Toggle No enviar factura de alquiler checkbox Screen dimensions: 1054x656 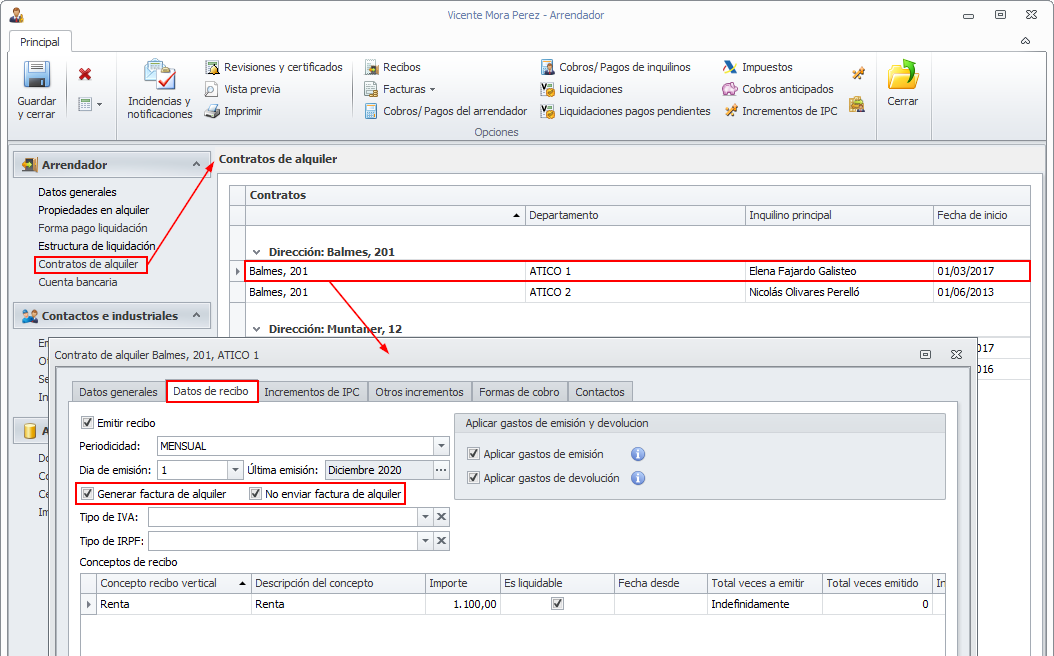point(255,494)
